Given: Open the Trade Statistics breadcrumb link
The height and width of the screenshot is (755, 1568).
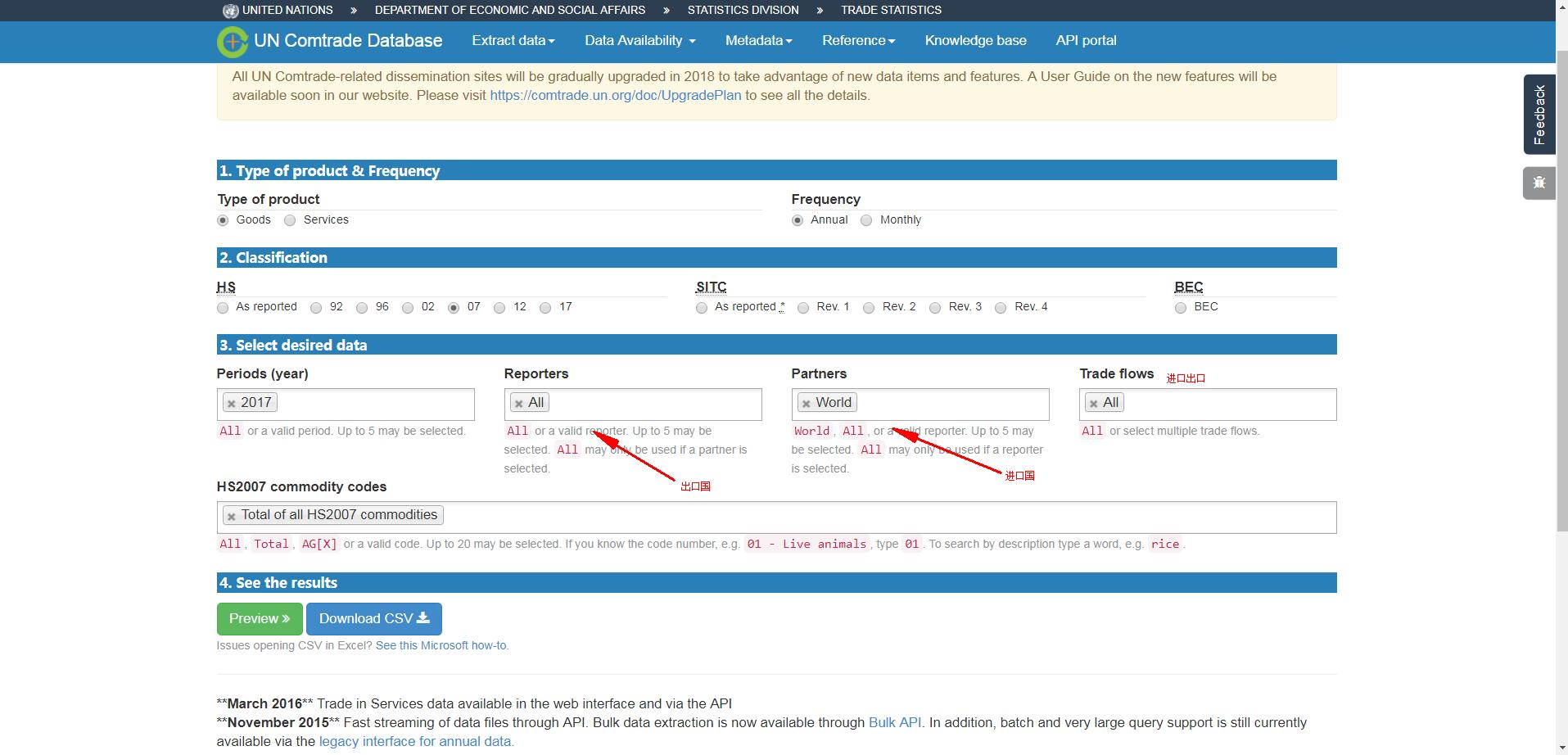Looking at the screenshot, I should [891, 11].
